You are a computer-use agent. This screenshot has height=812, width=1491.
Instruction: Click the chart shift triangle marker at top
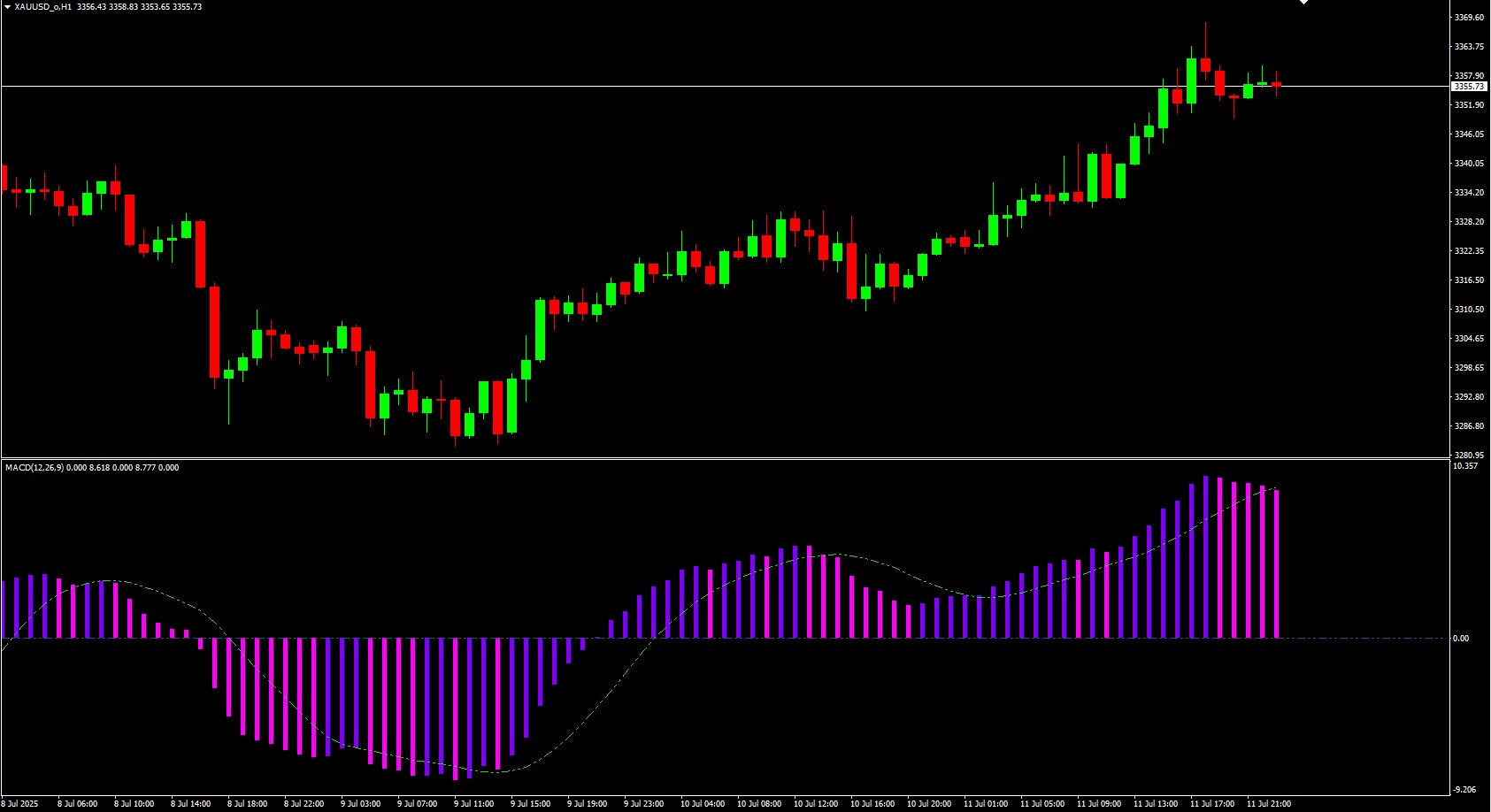click(x=1303, y=3)
